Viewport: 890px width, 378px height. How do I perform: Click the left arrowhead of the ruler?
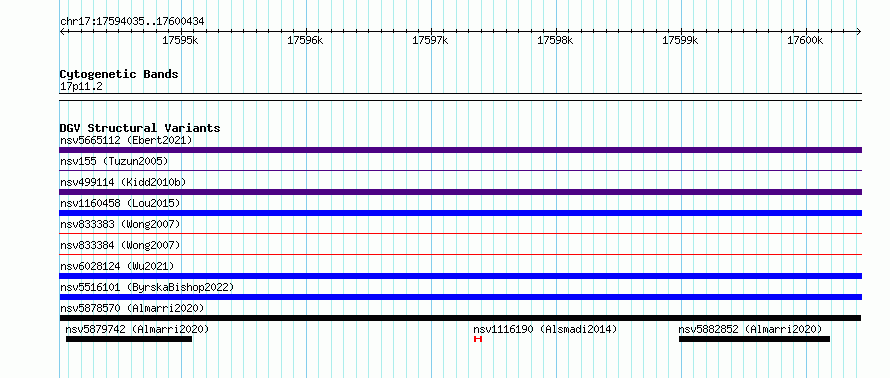pos(62,31)
